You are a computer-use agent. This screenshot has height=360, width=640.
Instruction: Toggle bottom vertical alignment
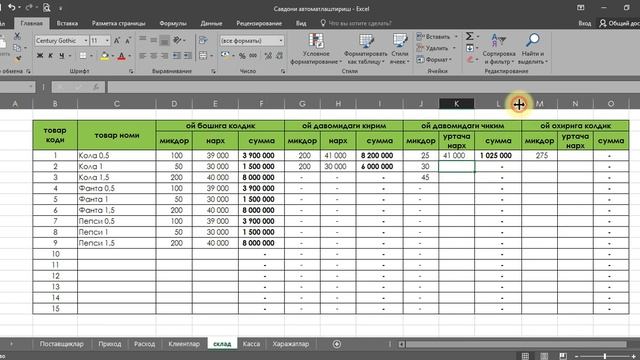coord(164,40)
